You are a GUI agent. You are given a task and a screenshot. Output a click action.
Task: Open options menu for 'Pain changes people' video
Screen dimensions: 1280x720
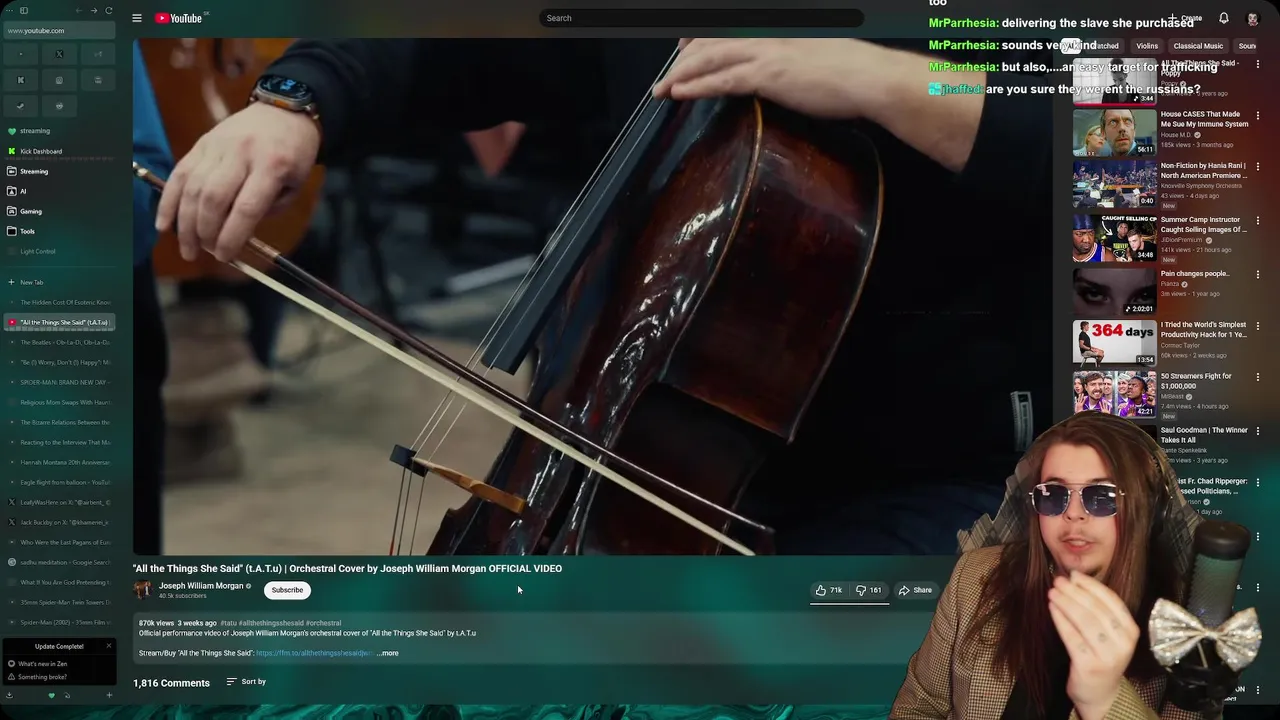pyautogui.click(x=1258, y=274)
